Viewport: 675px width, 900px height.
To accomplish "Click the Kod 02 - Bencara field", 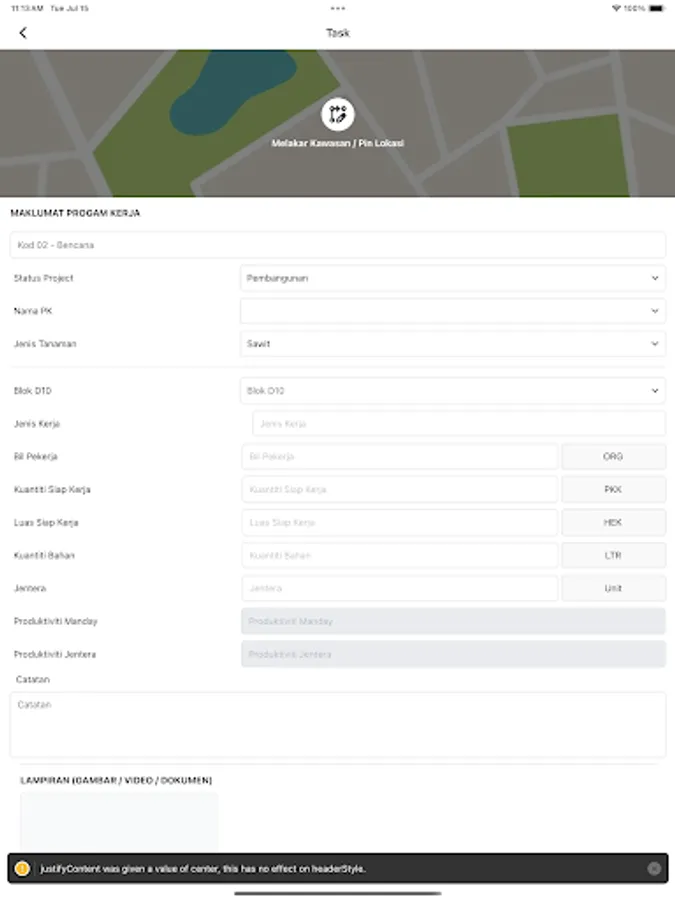I will click(x=337, y=245).
